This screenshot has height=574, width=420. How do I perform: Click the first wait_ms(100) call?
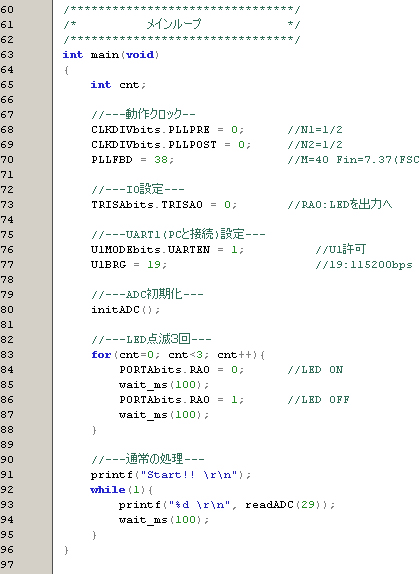[164, 385]
